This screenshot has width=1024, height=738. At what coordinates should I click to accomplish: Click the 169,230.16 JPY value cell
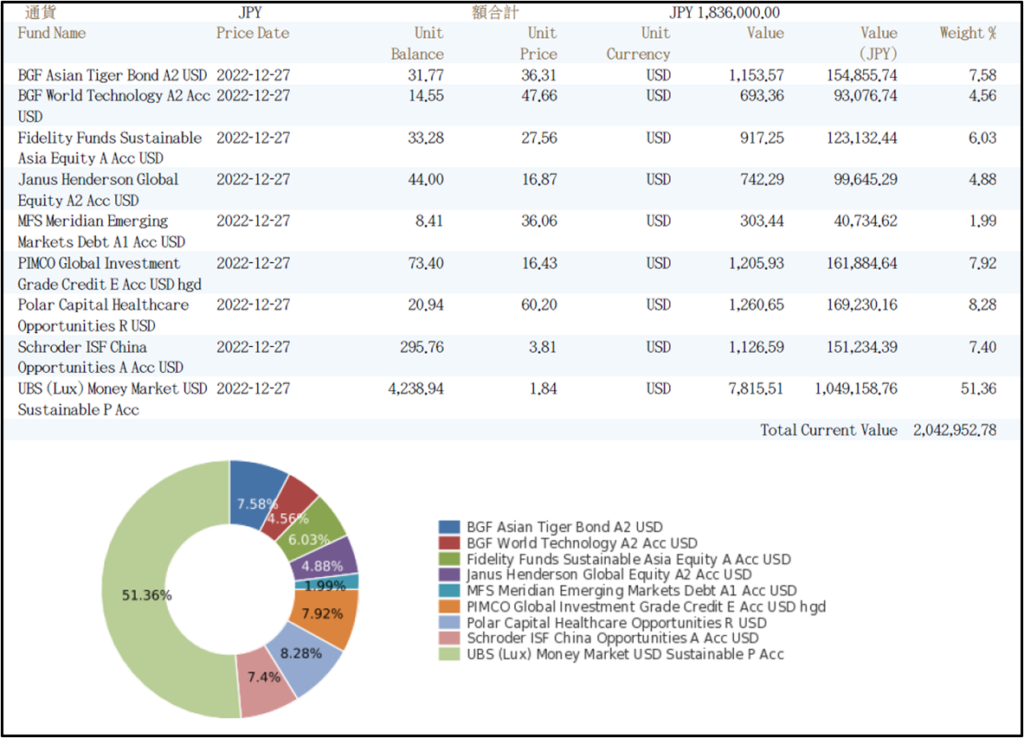(862, 304)
